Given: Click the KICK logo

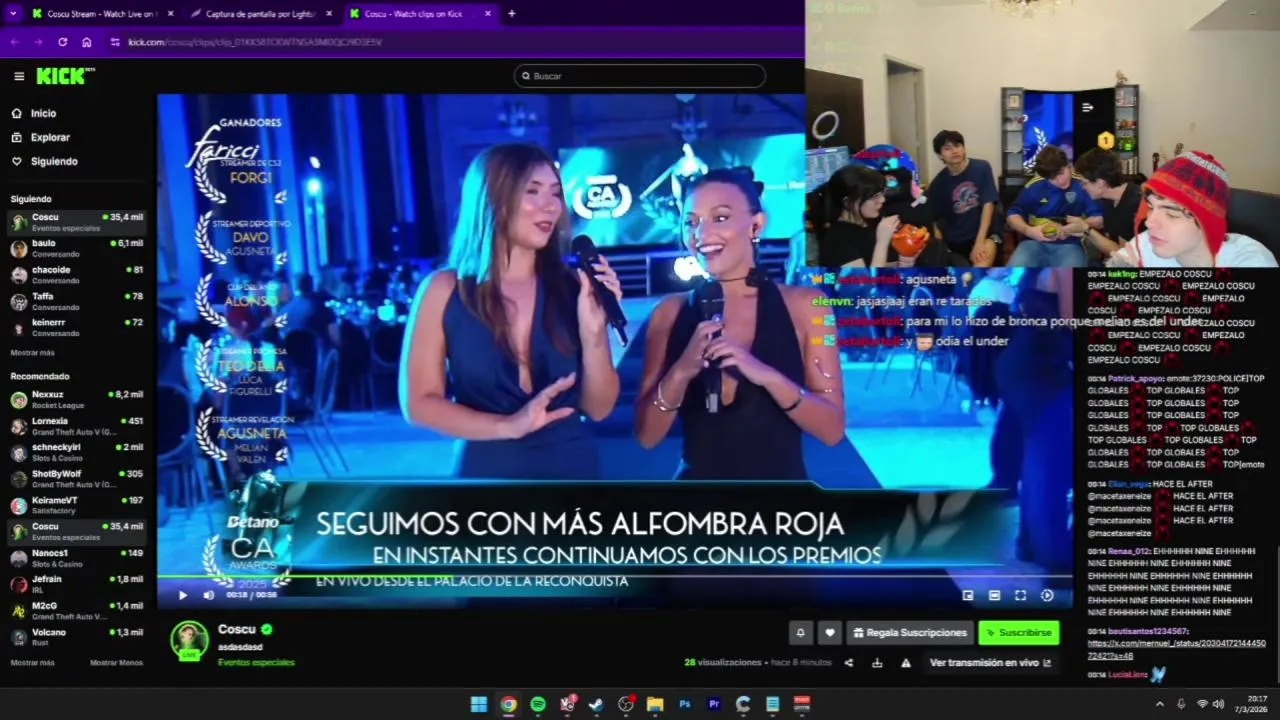Looking at the screenshot, I should click(65, 76).
